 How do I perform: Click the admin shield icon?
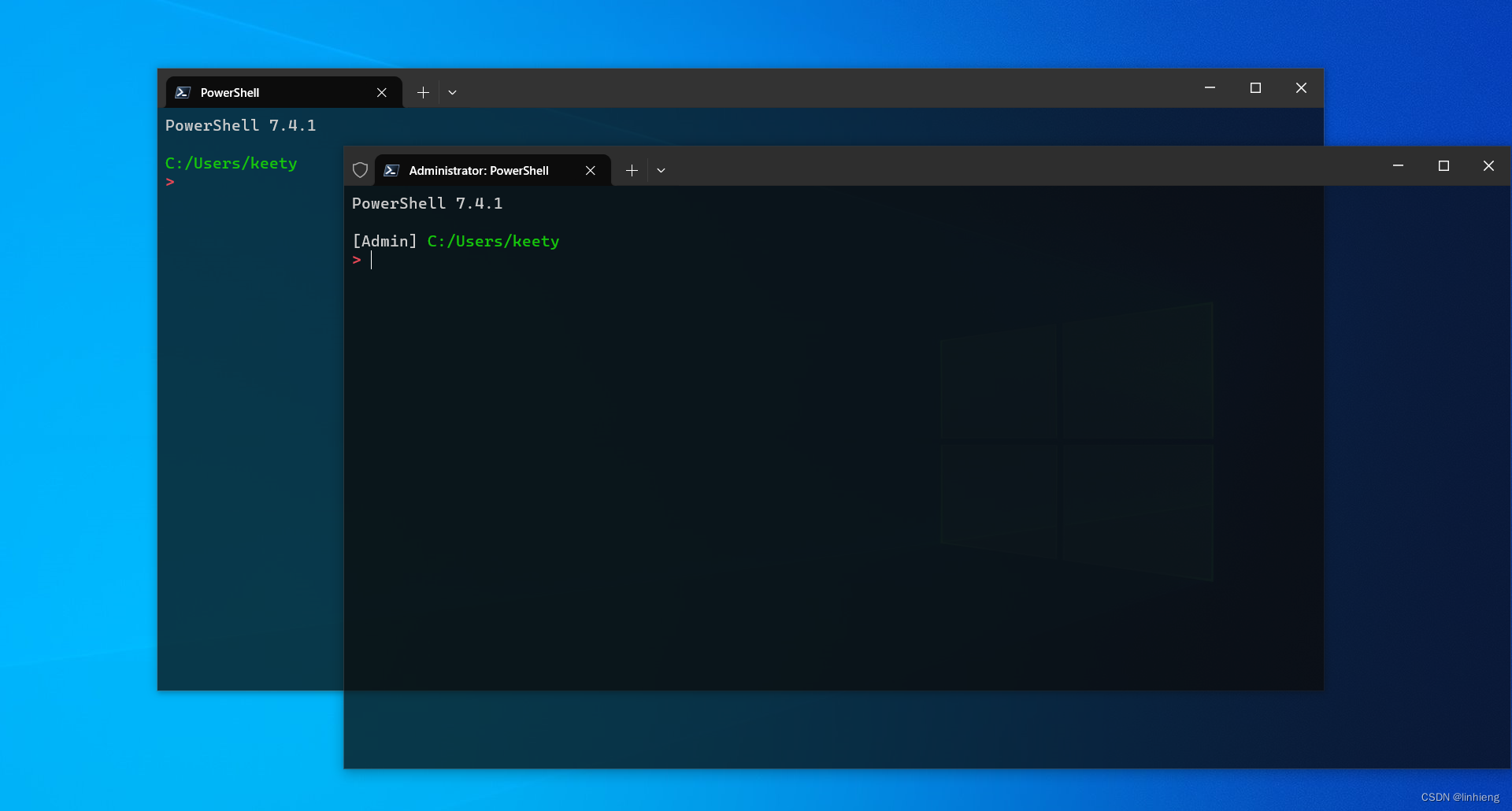point(361,170)
